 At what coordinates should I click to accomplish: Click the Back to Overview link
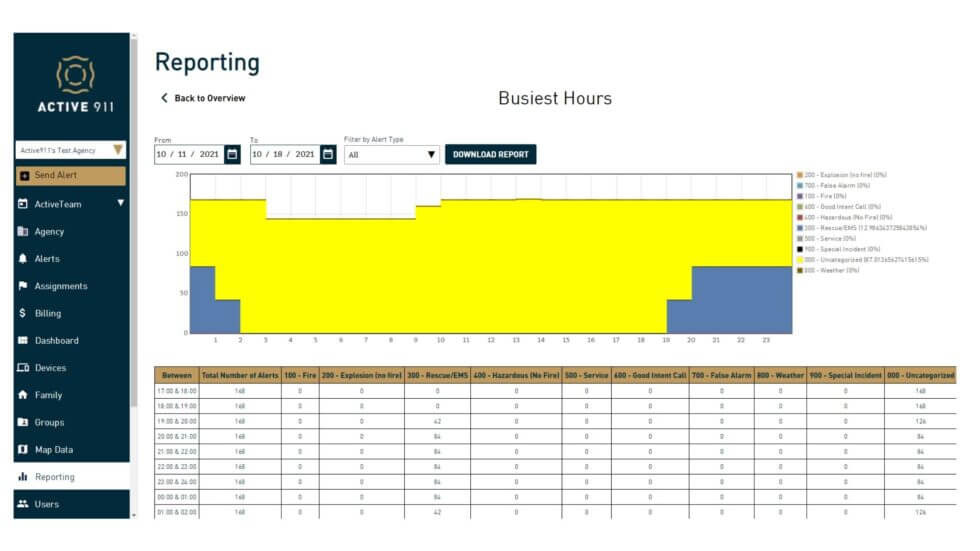(x=203, y=98)
